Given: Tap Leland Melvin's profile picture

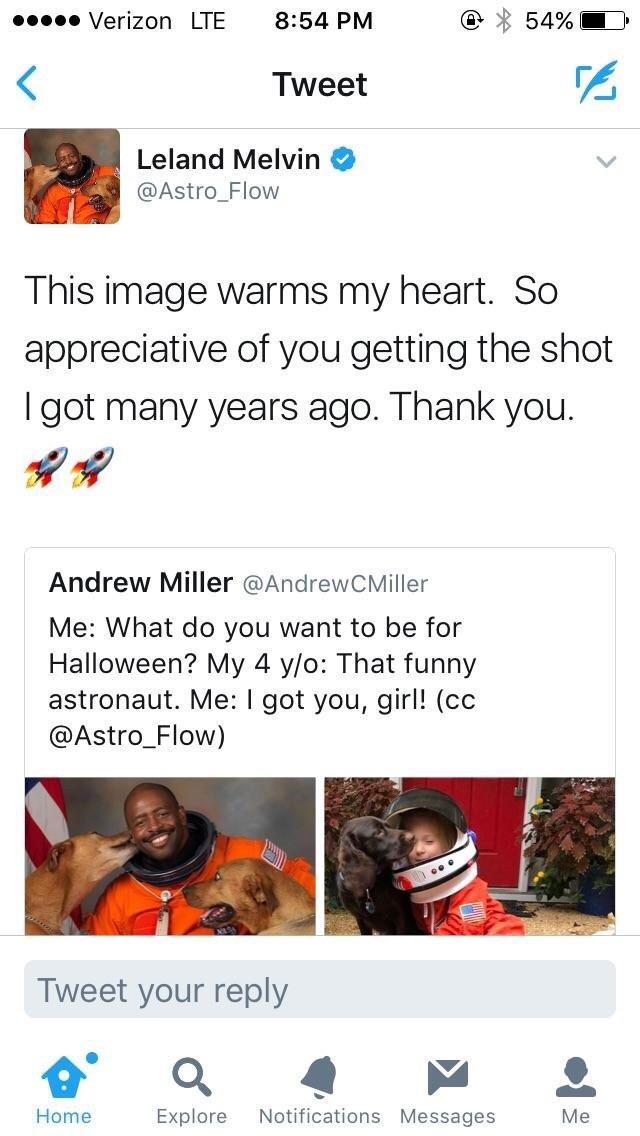Looking at the screenshot, I should point(72,176).
